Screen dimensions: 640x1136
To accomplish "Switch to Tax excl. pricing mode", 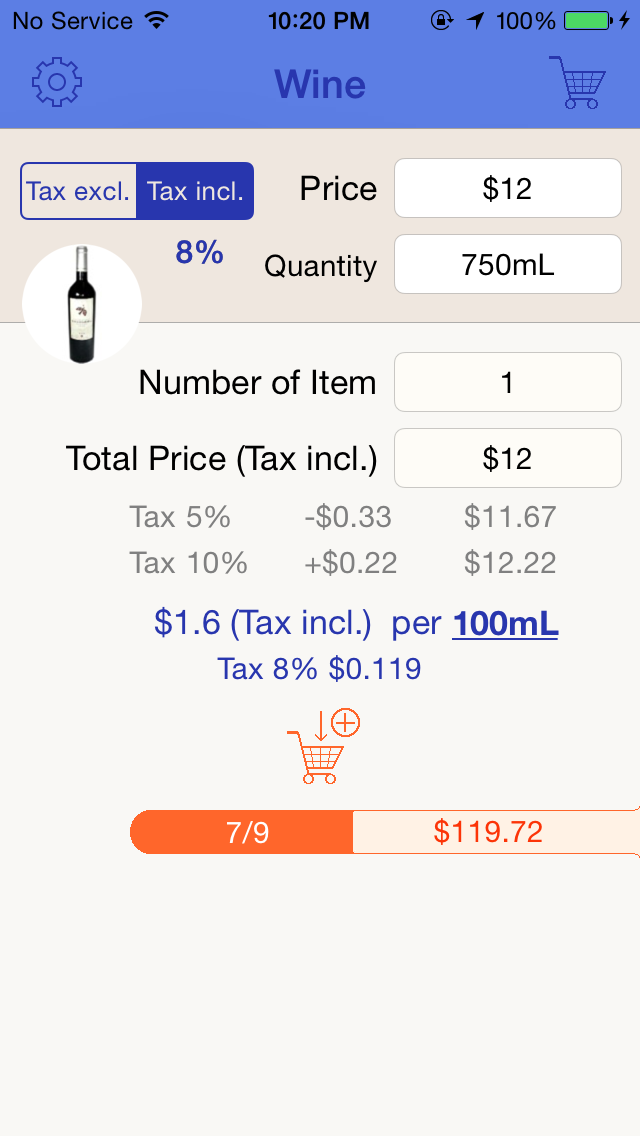I will pos(79,190).
